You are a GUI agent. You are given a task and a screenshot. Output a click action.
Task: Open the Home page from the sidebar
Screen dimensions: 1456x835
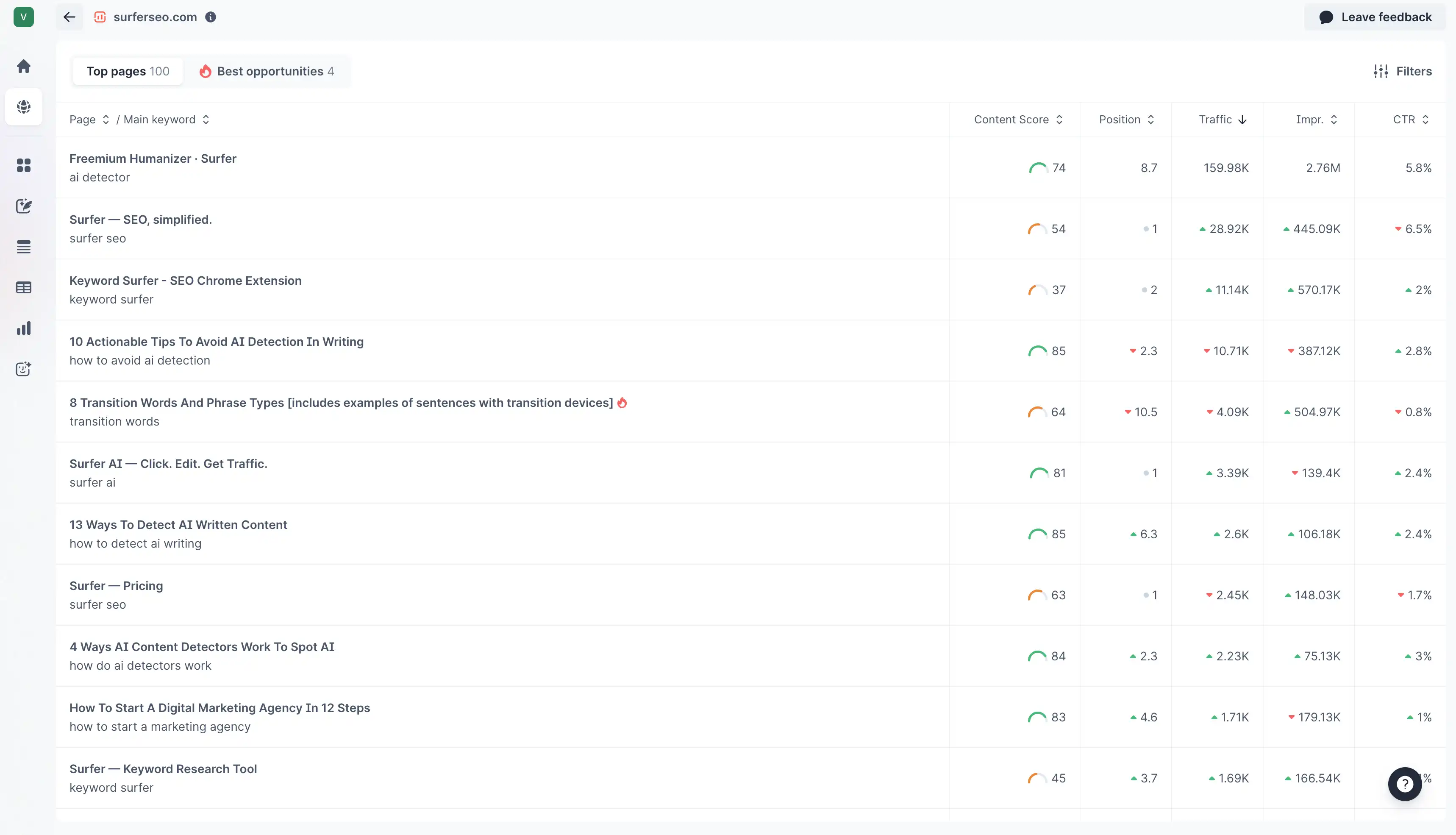(x=23, y=65)
